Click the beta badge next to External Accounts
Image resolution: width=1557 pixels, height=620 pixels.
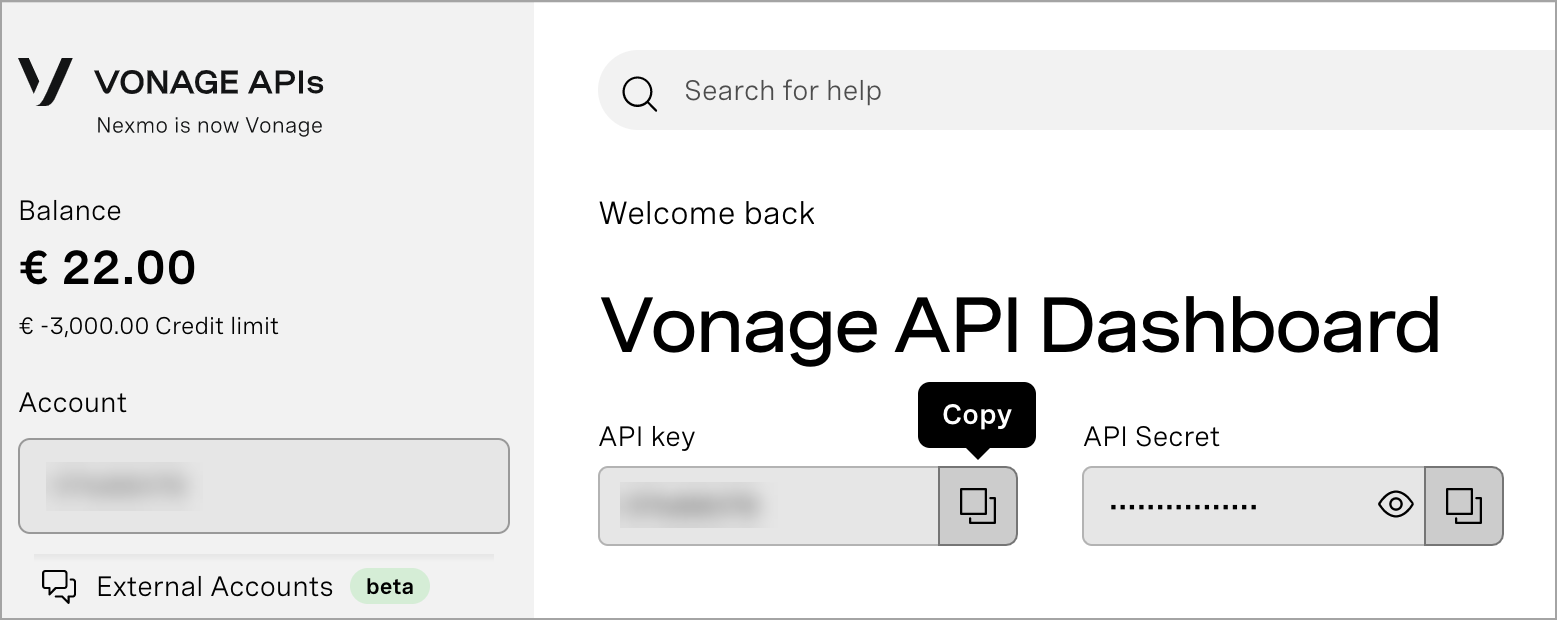pos(389,586)
